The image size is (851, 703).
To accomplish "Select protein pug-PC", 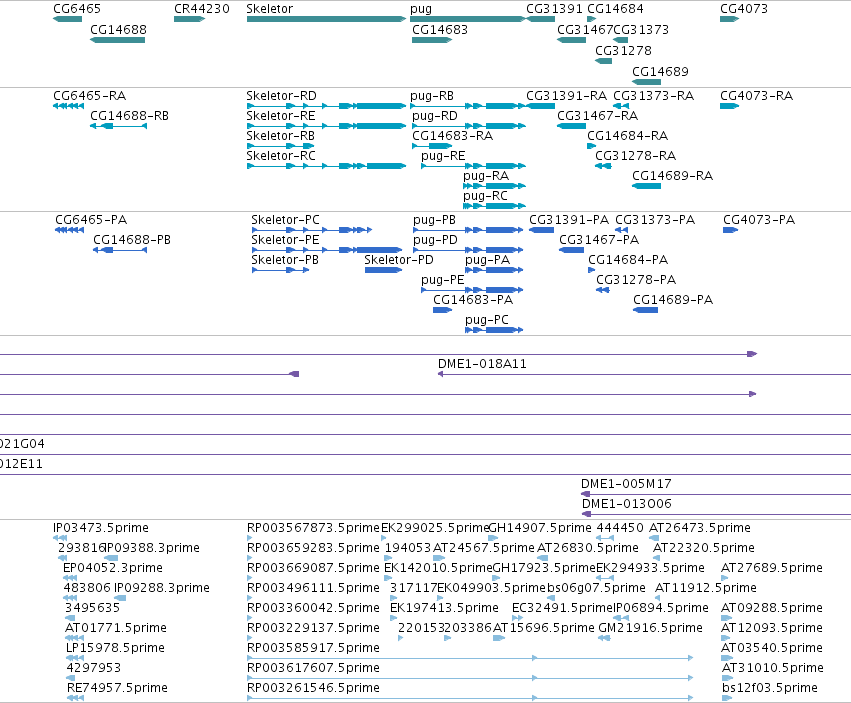I will pyautogui.click(x=494, y=331).
